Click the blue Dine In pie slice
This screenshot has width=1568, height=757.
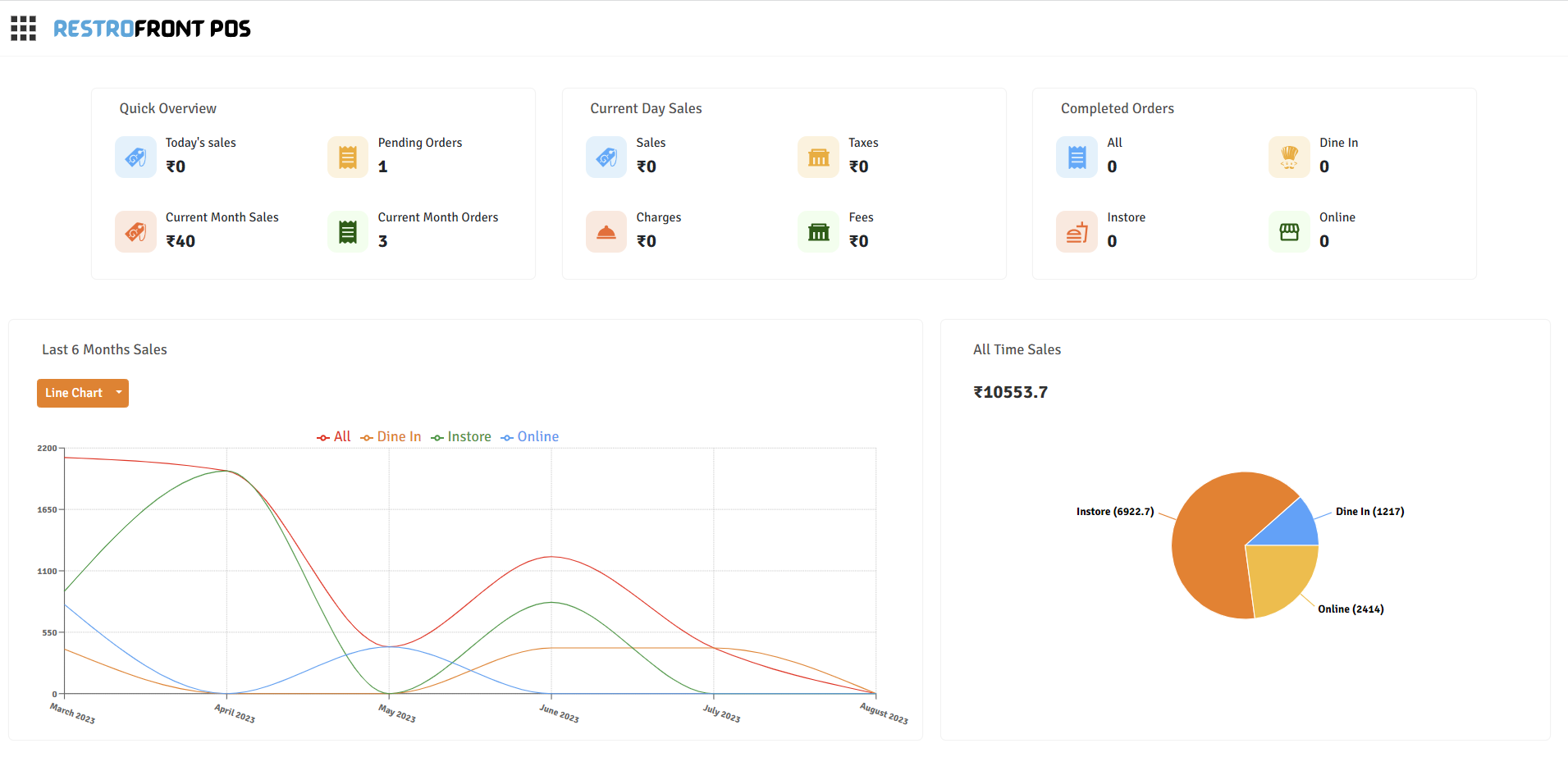pos(1291,527)
